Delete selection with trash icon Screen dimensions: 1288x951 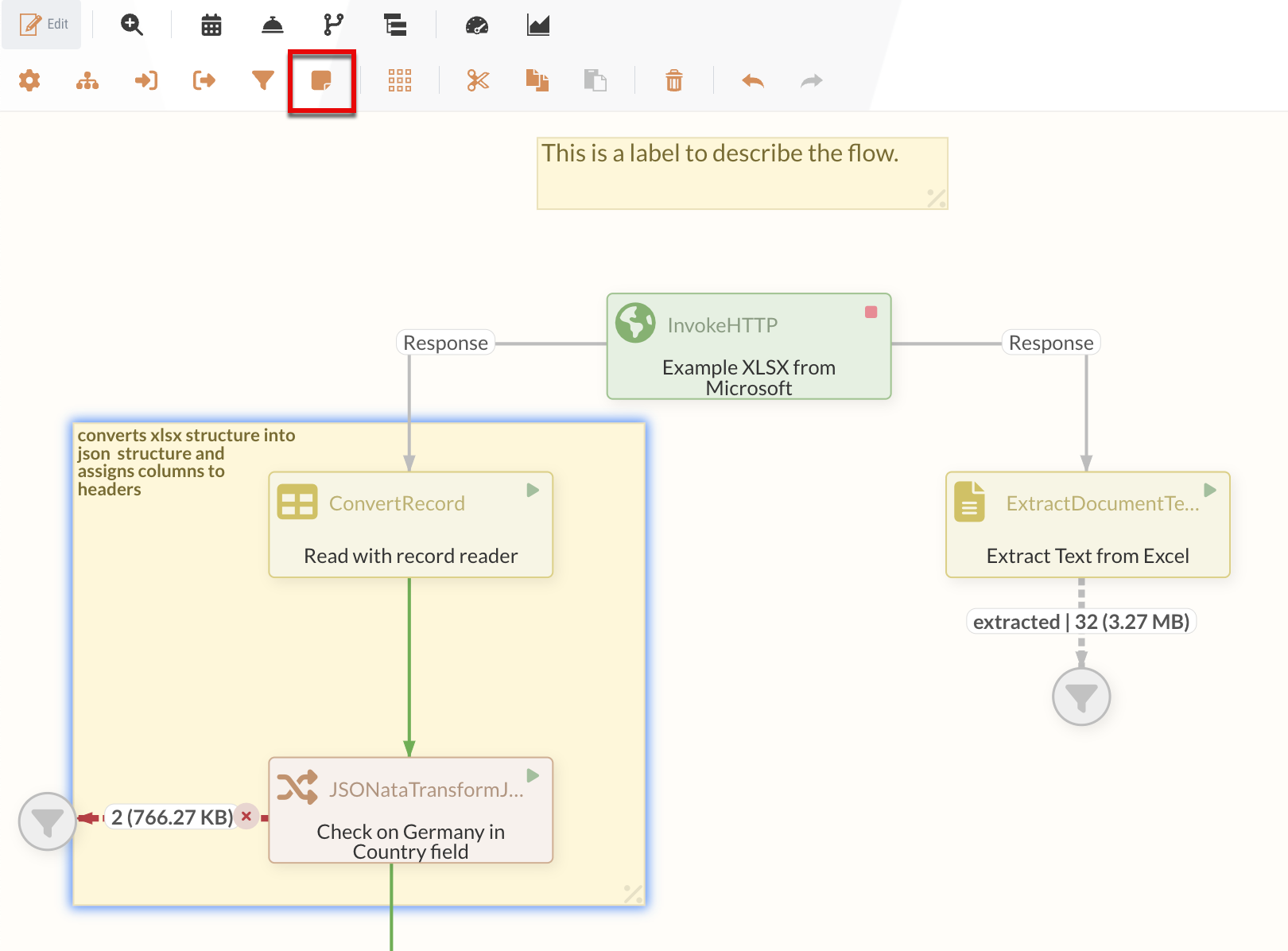tap(674, 80)
